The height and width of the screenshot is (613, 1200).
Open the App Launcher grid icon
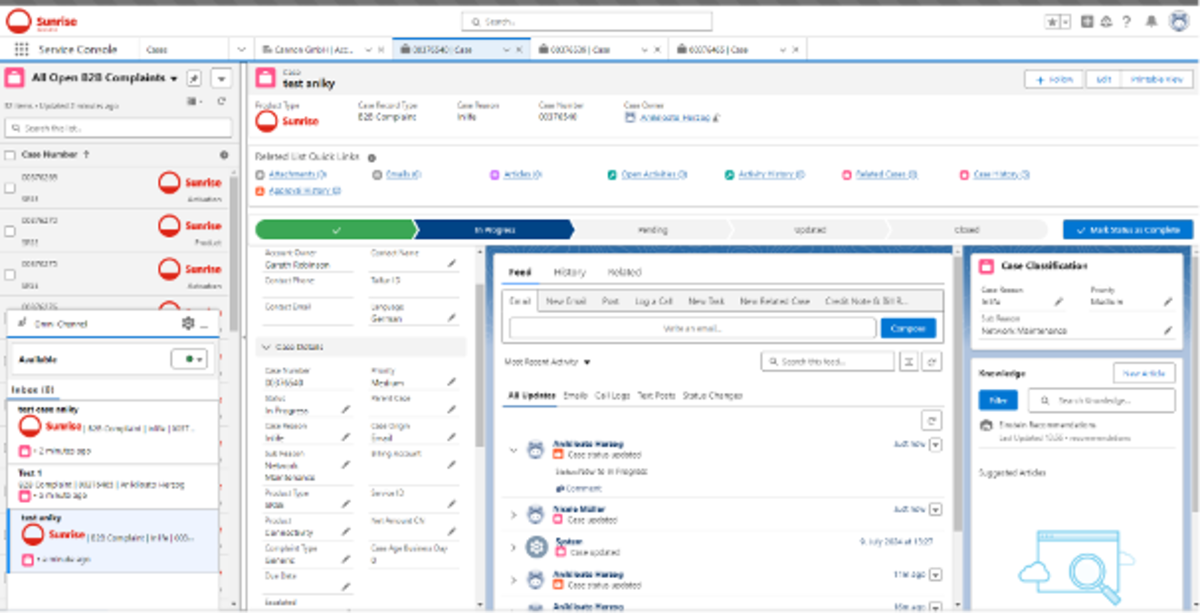pos(21,49)
